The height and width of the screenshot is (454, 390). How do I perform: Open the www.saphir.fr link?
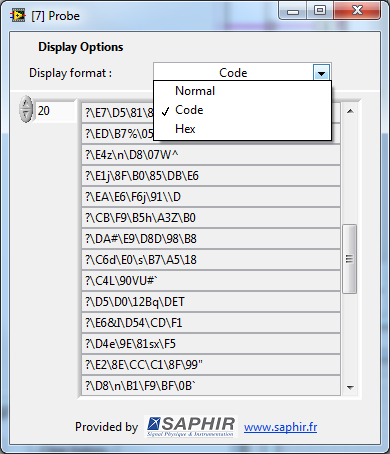[x=280, y=427]
